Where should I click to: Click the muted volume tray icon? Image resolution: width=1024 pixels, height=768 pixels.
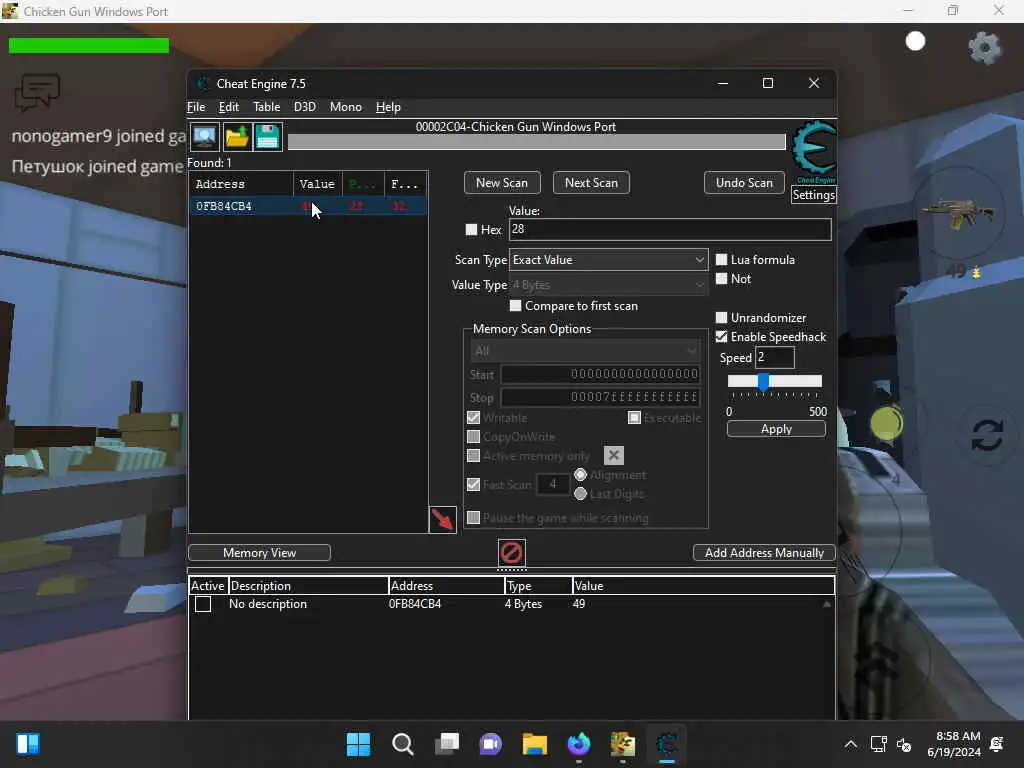click(x=904, y=744)
